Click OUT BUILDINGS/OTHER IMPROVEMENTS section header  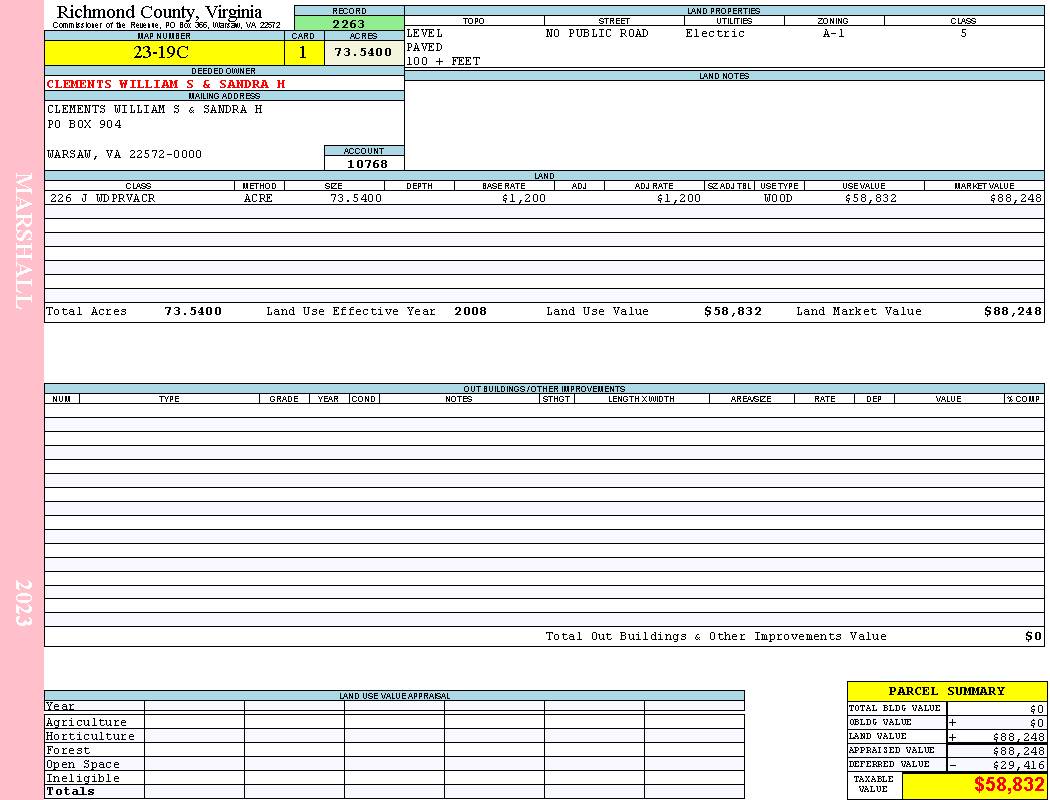544,389
